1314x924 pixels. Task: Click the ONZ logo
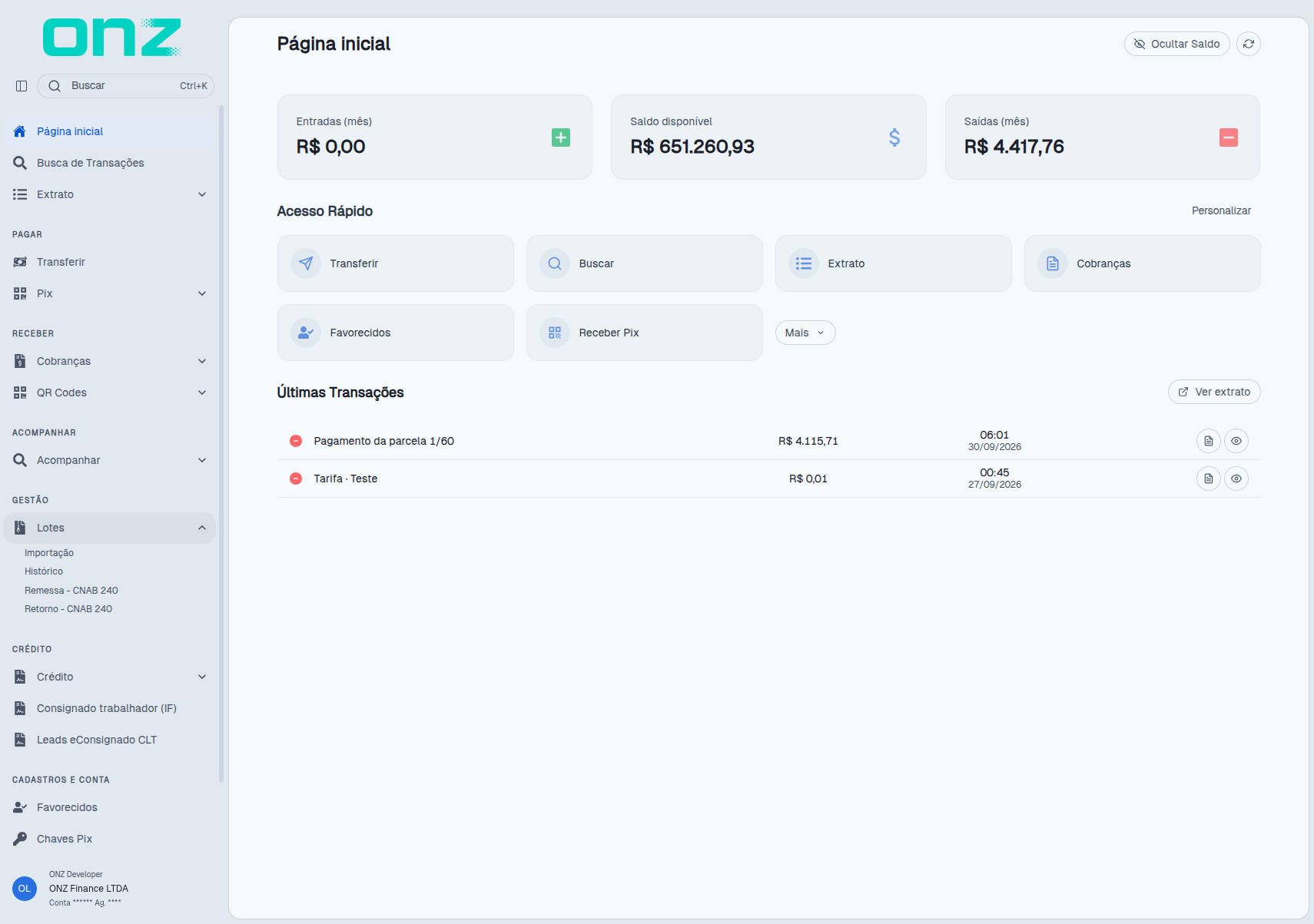pos(112,38)
